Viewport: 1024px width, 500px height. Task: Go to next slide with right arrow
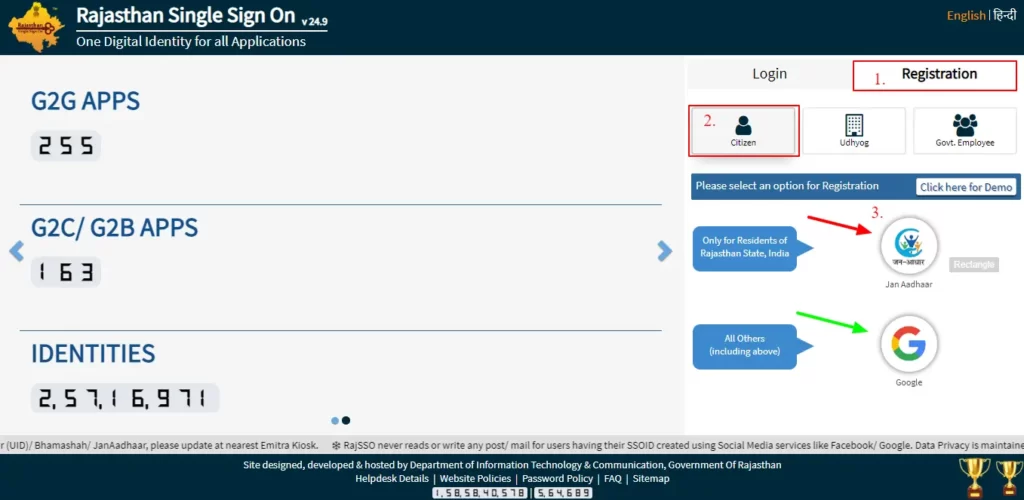(x=665, y=251)
